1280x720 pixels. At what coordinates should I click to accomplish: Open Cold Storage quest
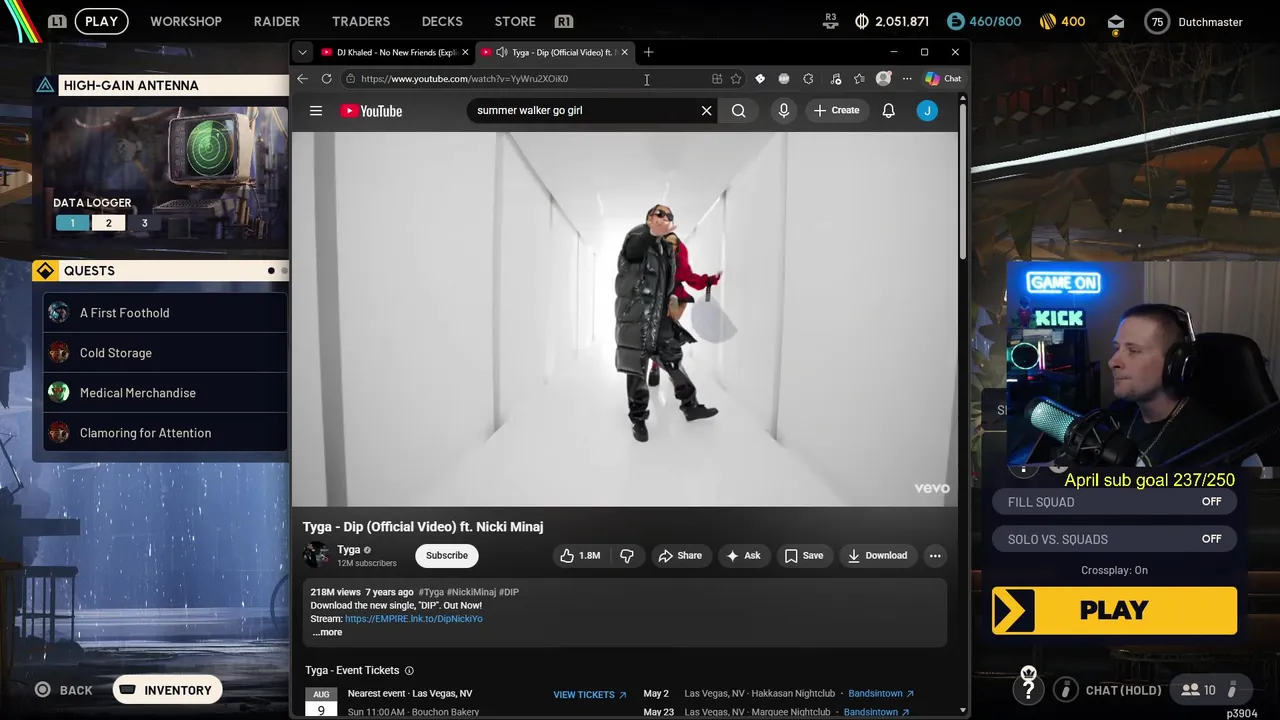click(165, 353)
